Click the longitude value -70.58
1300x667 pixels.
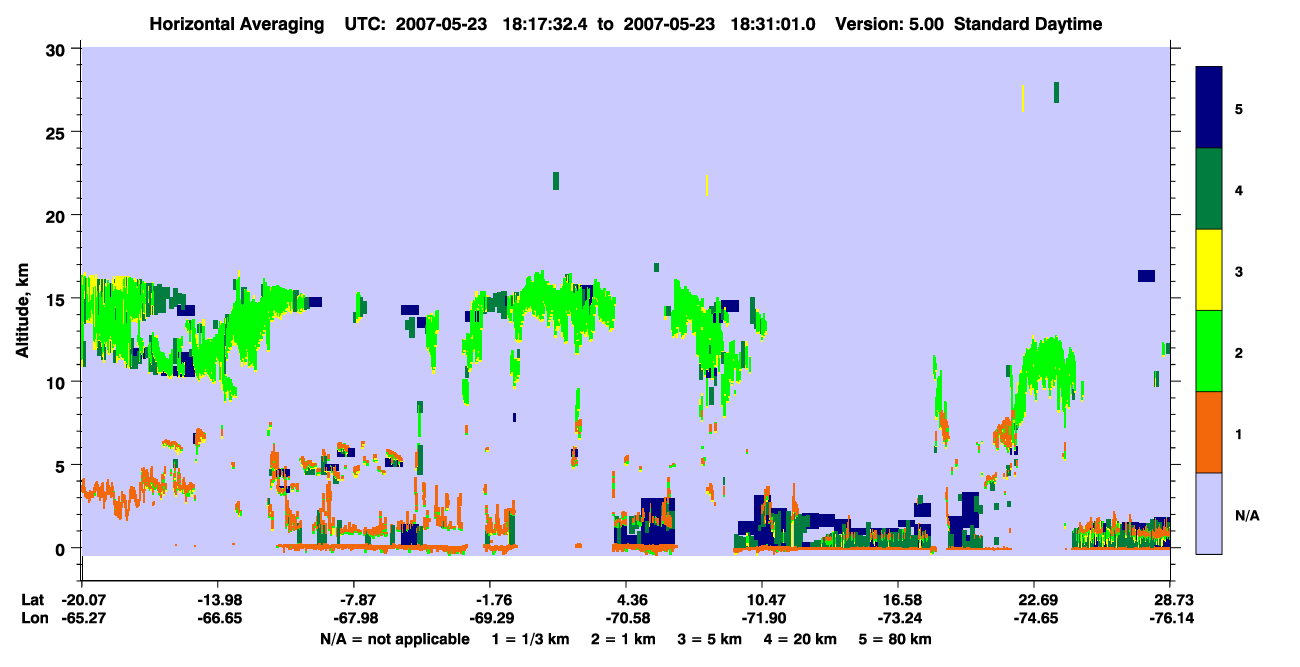(x=626, y=619)
